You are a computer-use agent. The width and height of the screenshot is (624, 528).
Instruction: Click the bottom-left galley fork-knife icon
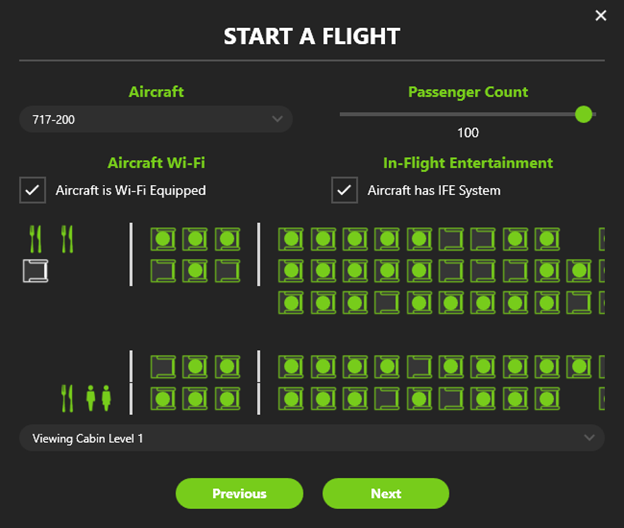click(68, 398)
